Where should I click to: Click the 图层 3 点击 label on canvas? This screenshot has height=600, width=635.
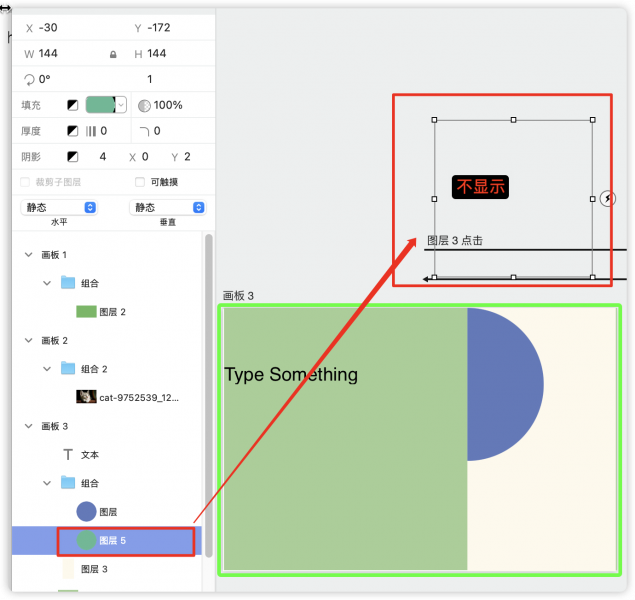click(455, 241)
